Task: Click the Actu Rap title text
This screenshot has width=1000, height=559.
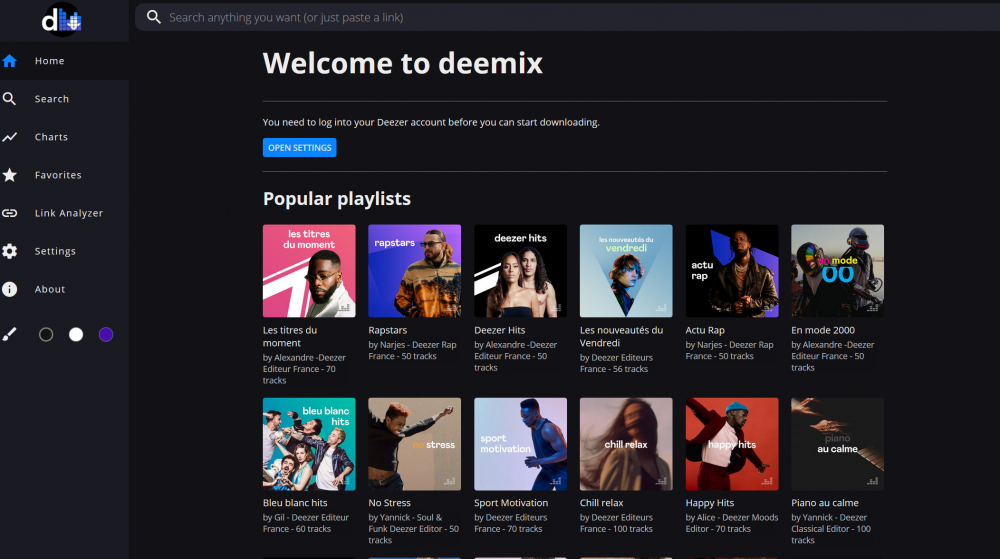Action: [705, 330]
